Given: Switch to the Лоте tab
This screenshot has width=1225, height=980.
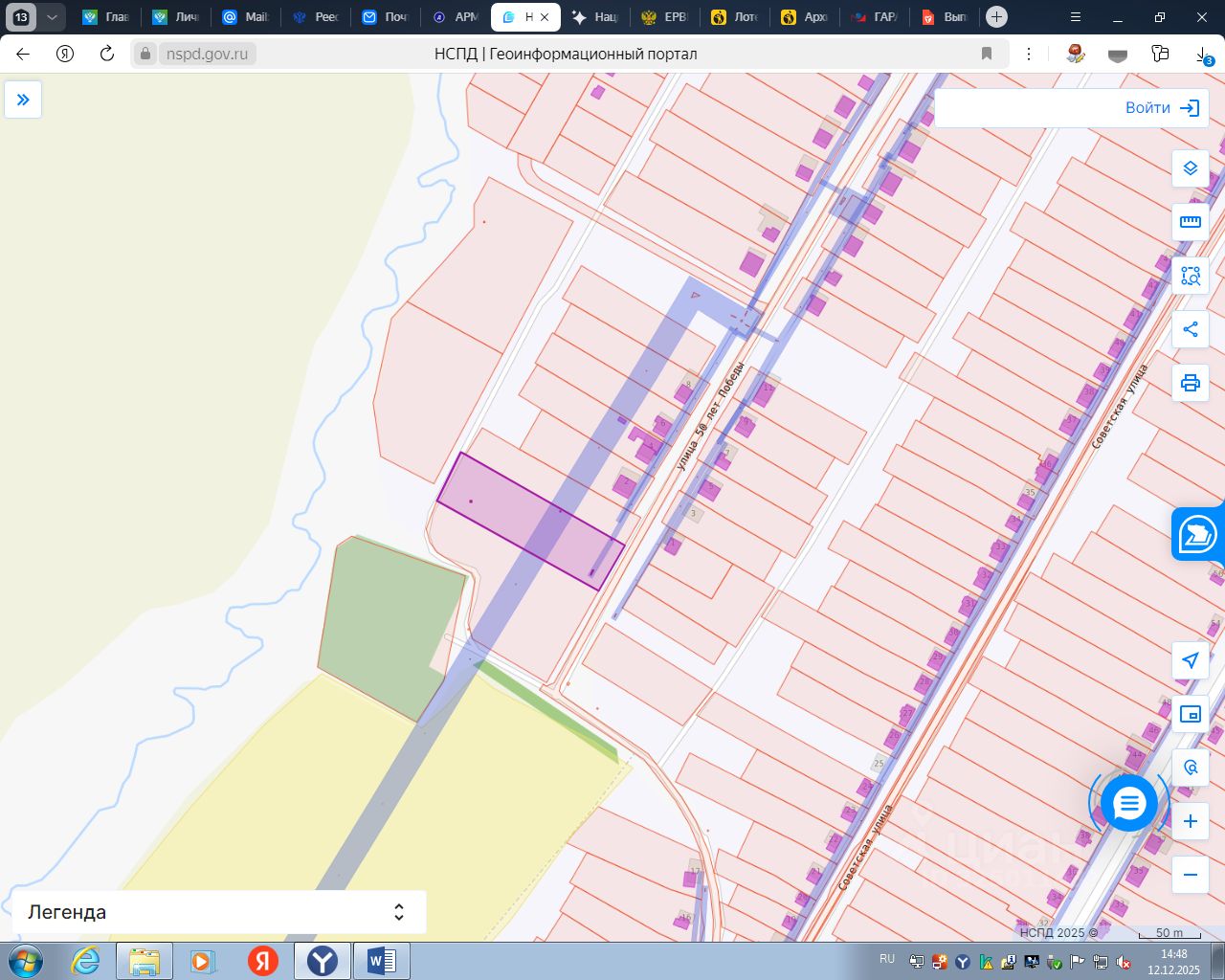Looking at the screenshot, I should (x=735, y=17).
